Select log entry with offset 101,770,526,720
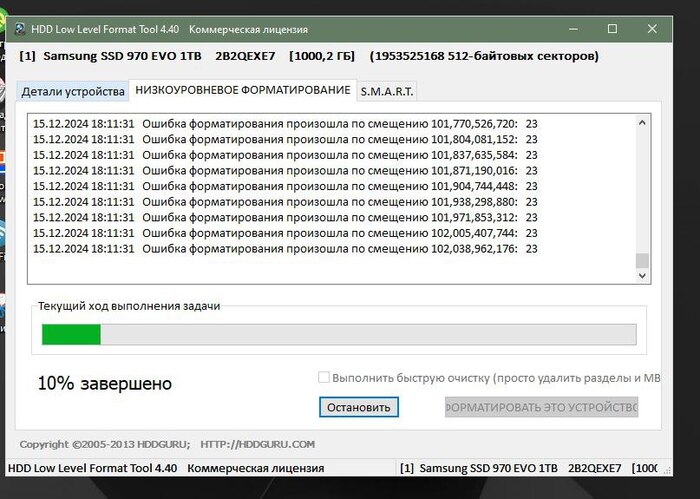The image size is (700, 499). (285, 125)
